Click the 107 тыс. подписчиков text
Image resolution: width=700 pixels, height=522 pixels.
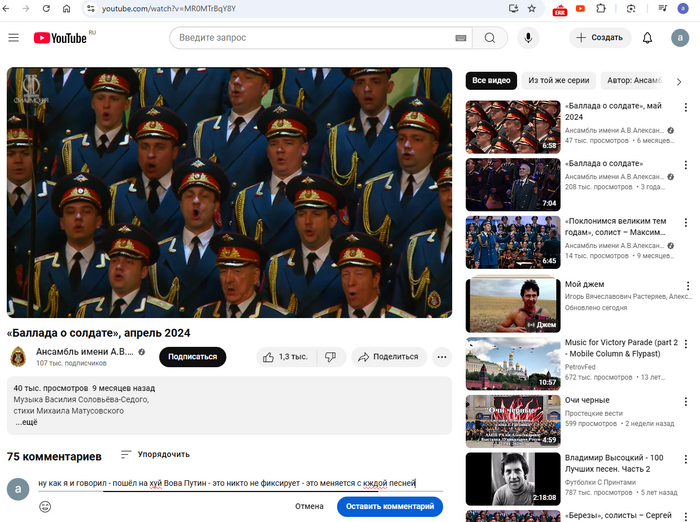click(x=71, y=363)
